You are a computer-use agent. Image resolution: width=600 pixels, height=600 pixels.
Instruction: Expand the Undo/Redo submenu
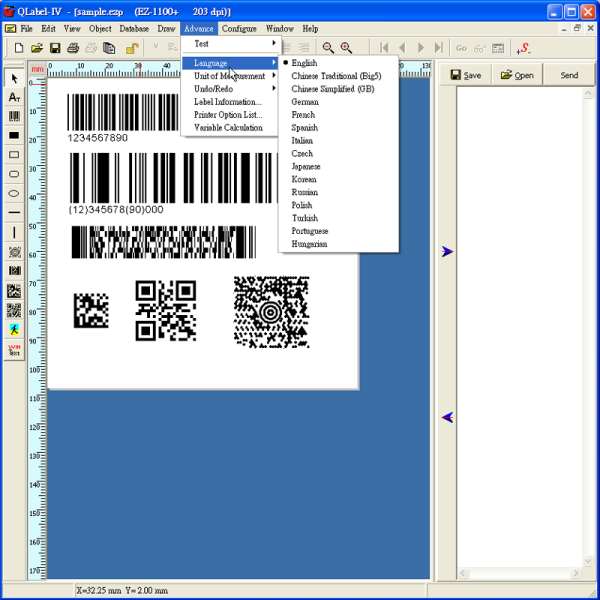[x=230, y=89]
